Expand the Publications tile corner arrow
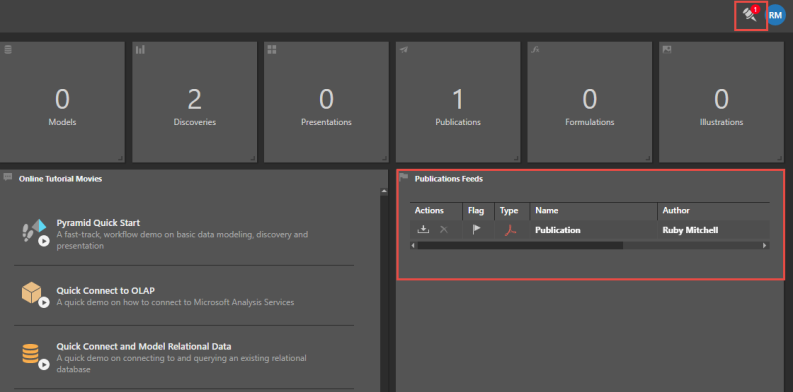The image size is (793, 392). [x=515, y=158]
